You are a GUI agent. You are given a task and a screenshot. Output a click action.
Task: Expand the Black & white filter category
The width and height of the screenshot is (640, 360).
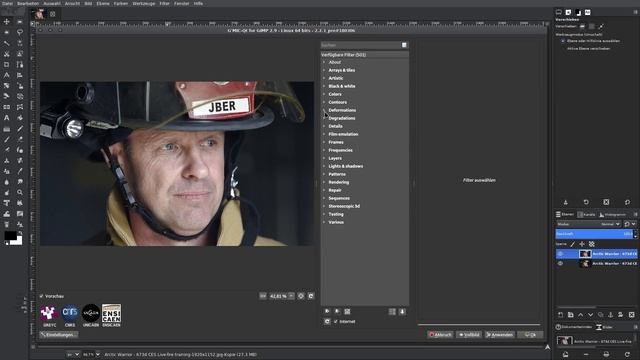324,86
